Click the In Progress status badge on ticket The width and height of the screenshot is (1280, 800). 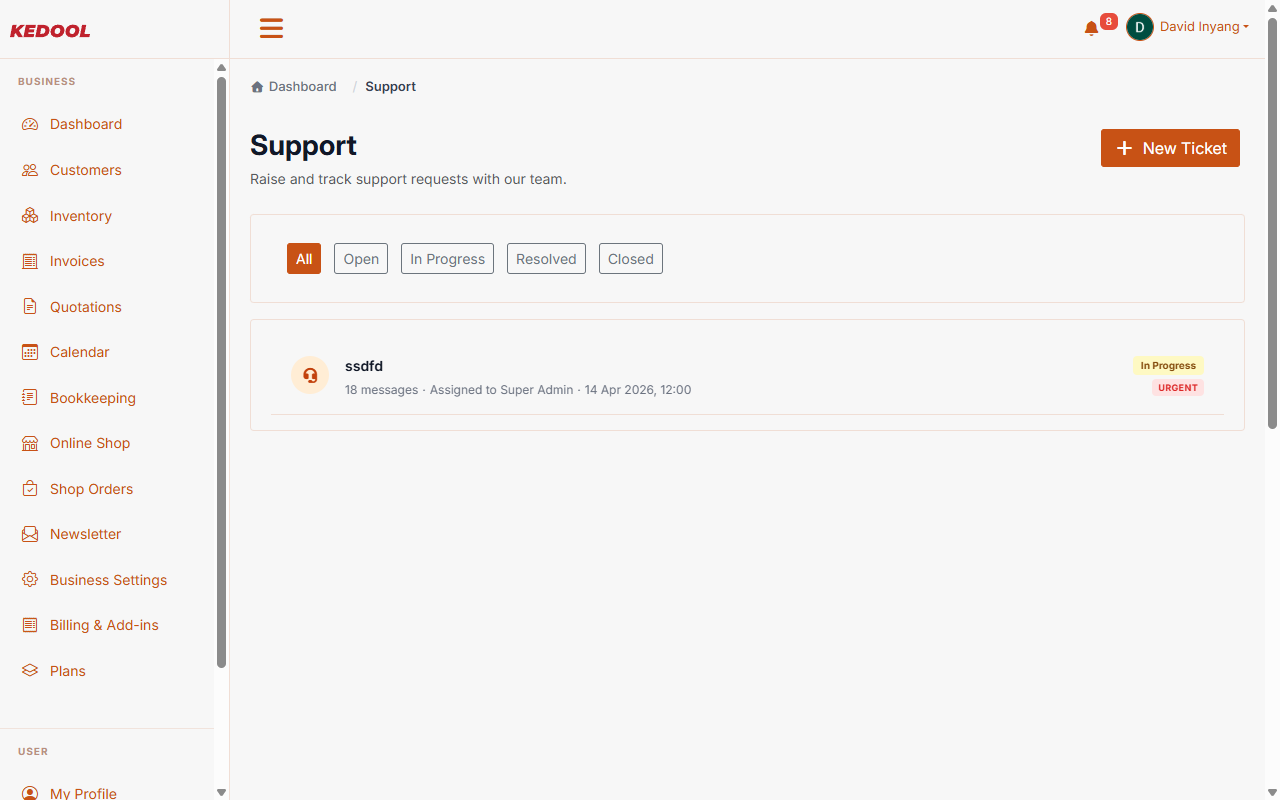pyautogui.click(x=1168, y=366)
